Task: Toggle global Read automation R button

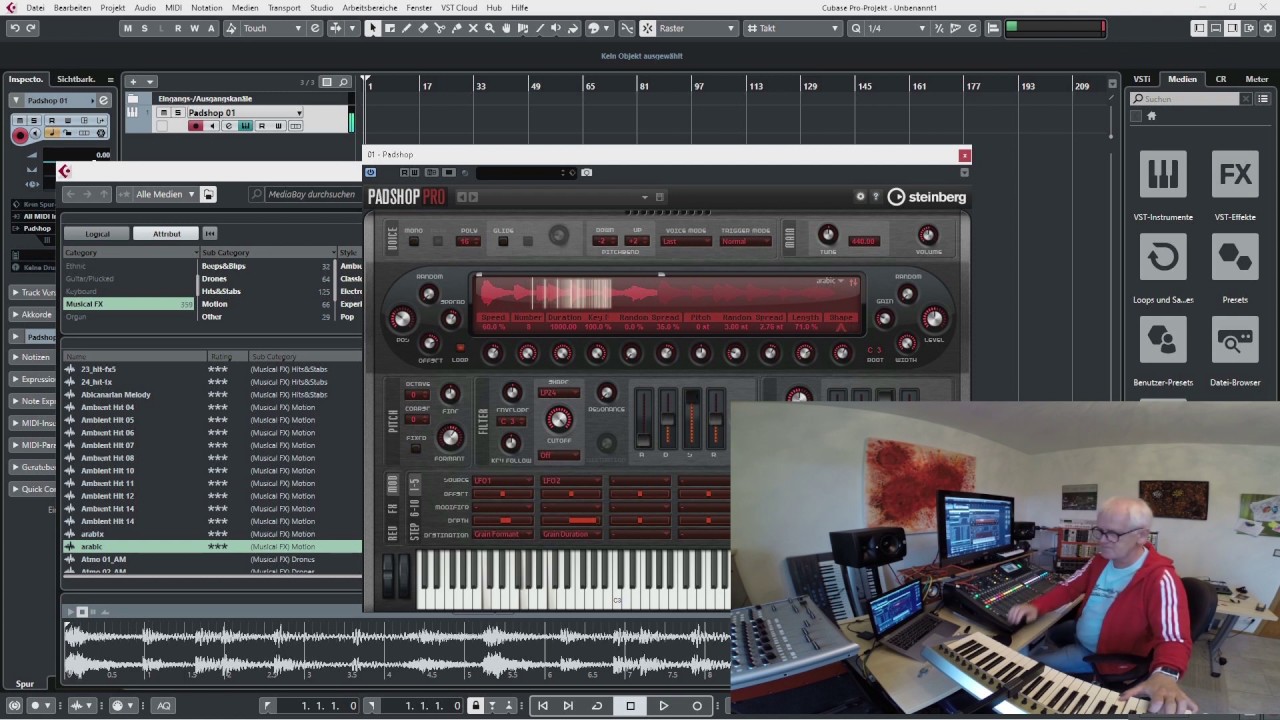Action: [178, 28]
